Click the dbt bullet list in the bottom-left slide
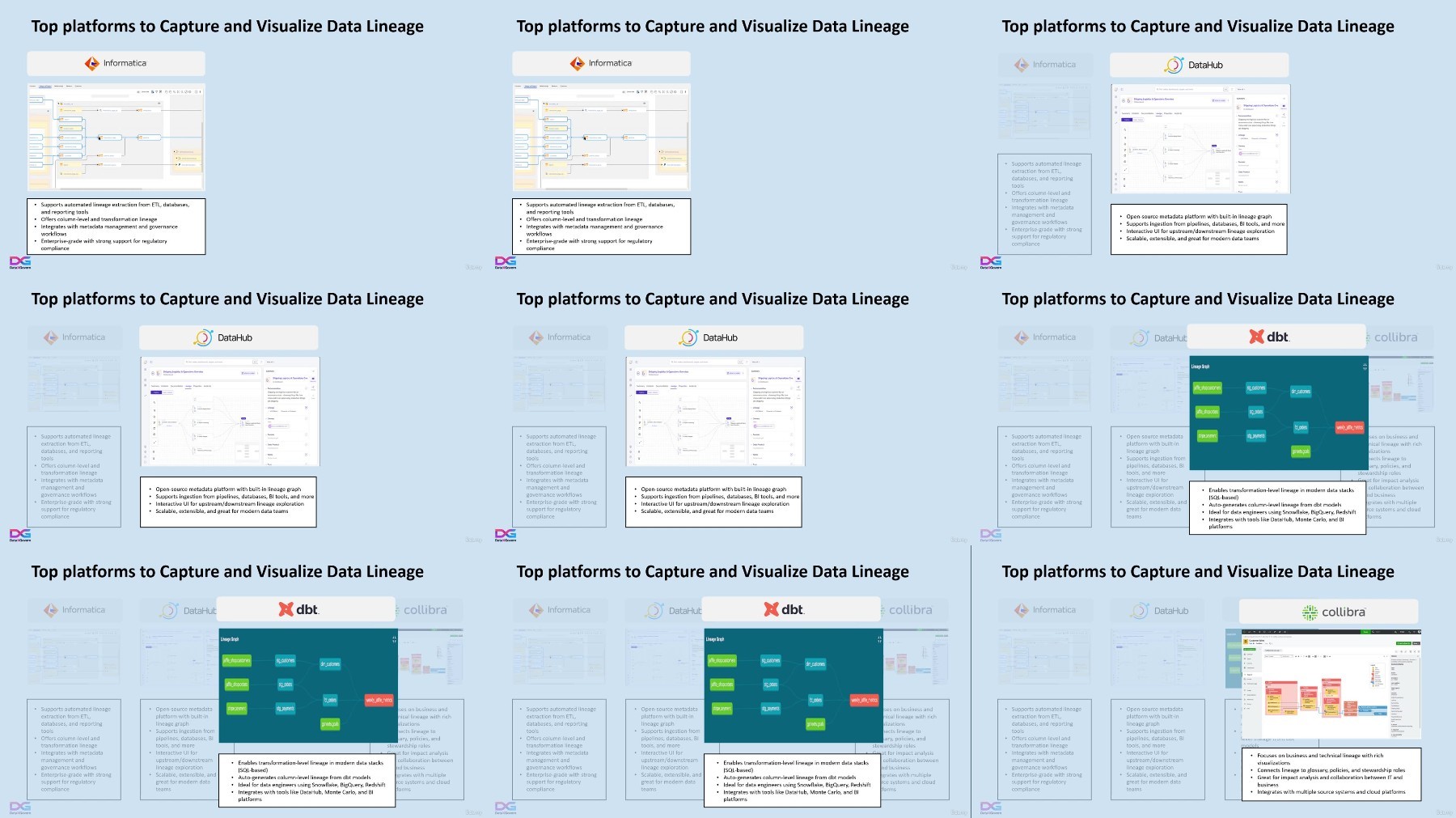Image resolution: width=1456 pixels, height=818 pixels. click(x=307, y=781)
